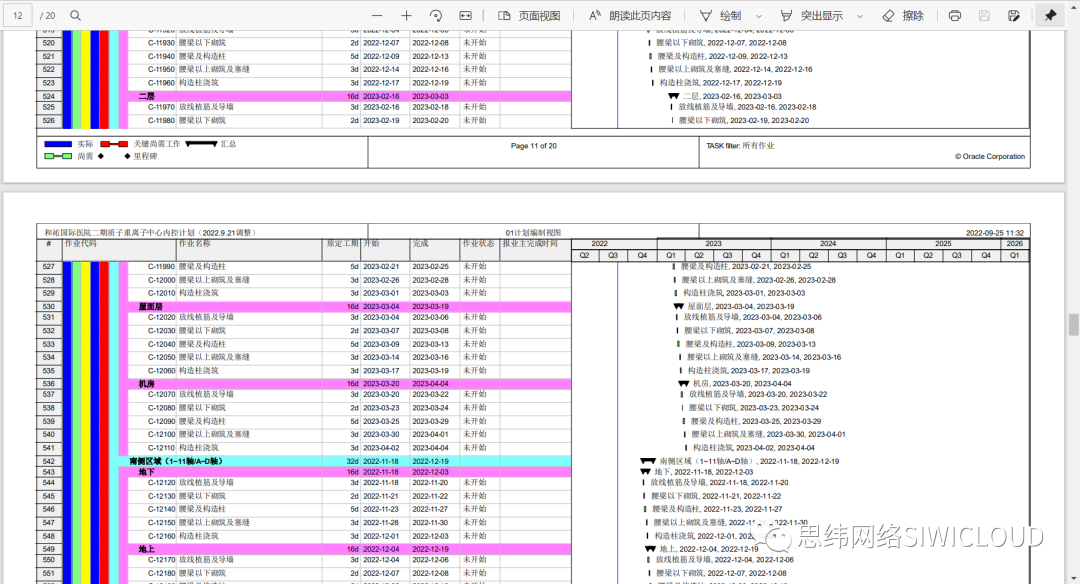The height and width of the screenshot is (584, 1080).
Task: Click activity code C-11940
Action: point(161,56)
